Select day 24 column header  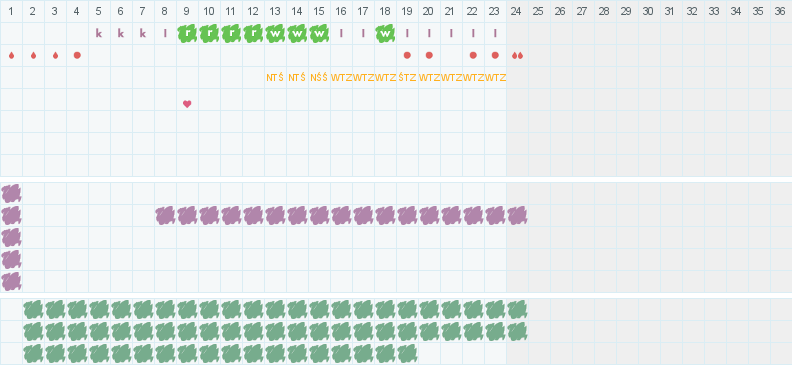(x=516, y=11)
